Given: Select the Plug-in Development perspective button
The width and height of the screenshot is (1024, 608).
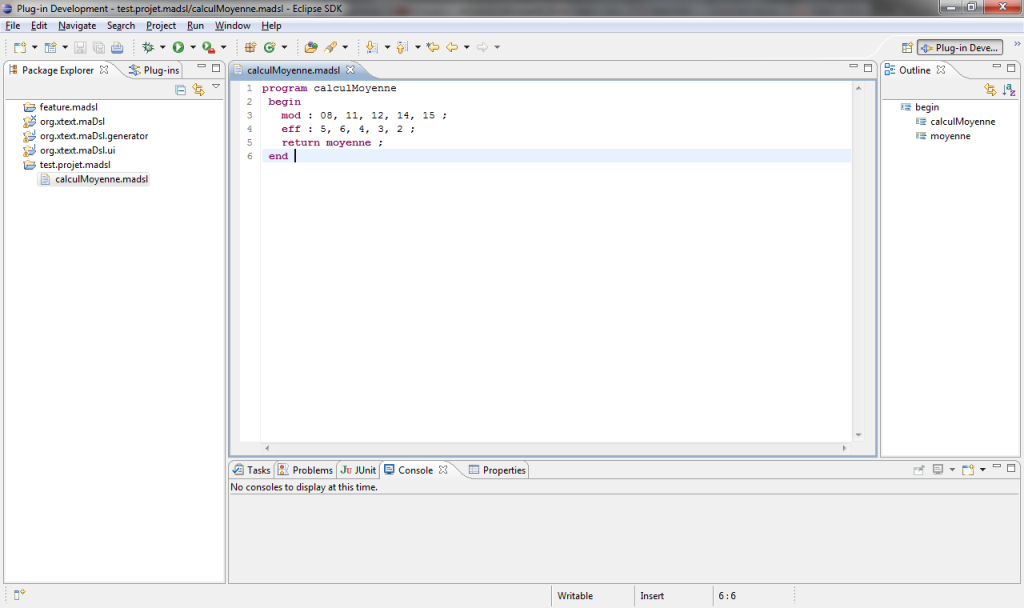Looking at the screenshot, I should (959, 47).
